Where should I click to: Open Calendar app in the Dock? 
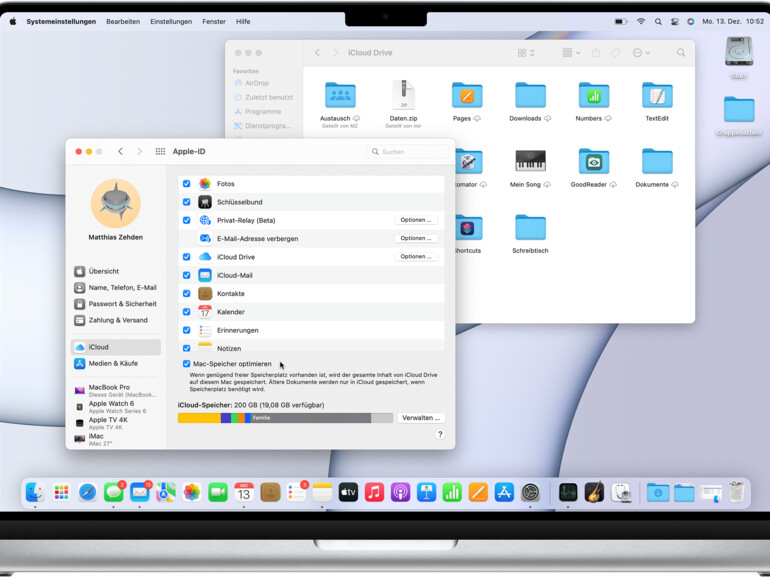(x=244, y=492)
